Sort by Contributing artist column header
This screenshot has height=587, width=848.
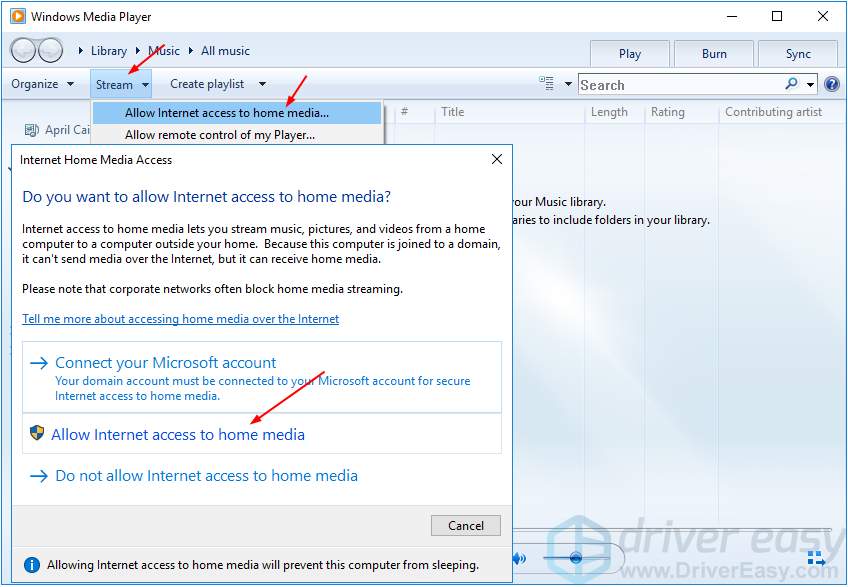pyautogui.click(x=773, y=112)
